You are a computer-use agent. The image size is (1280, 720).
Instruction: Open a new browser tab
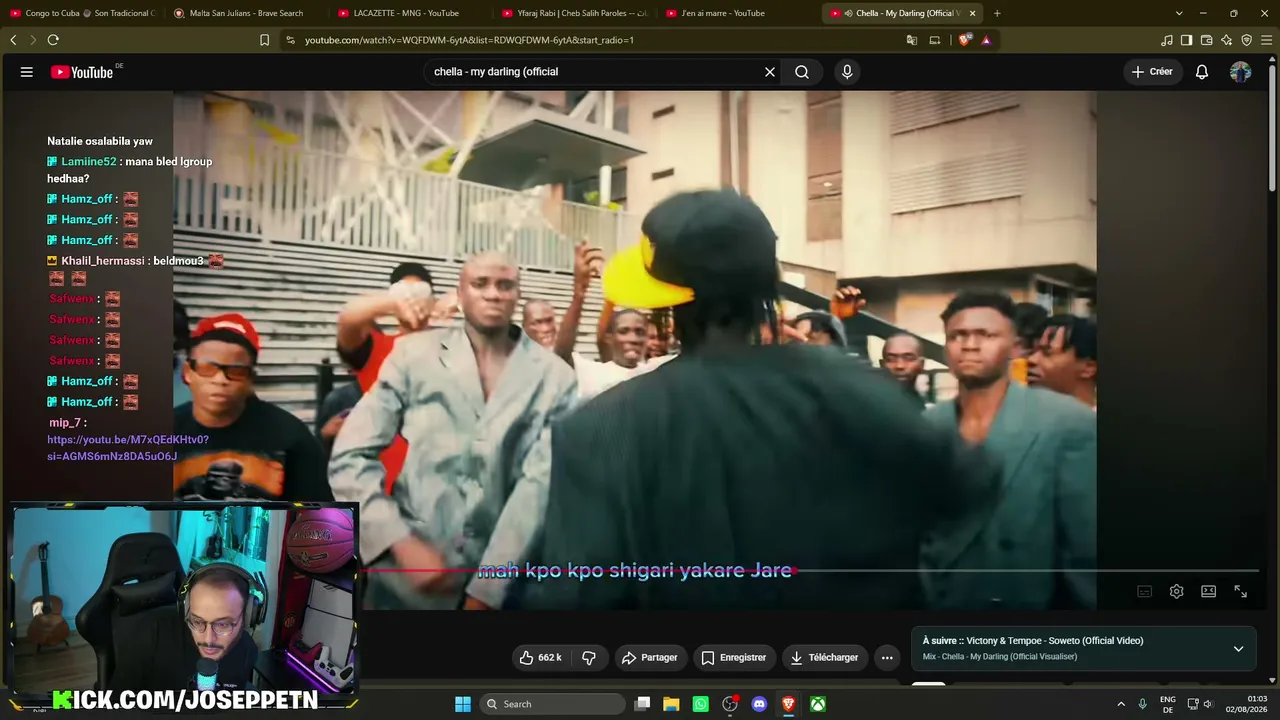(997, 13)
